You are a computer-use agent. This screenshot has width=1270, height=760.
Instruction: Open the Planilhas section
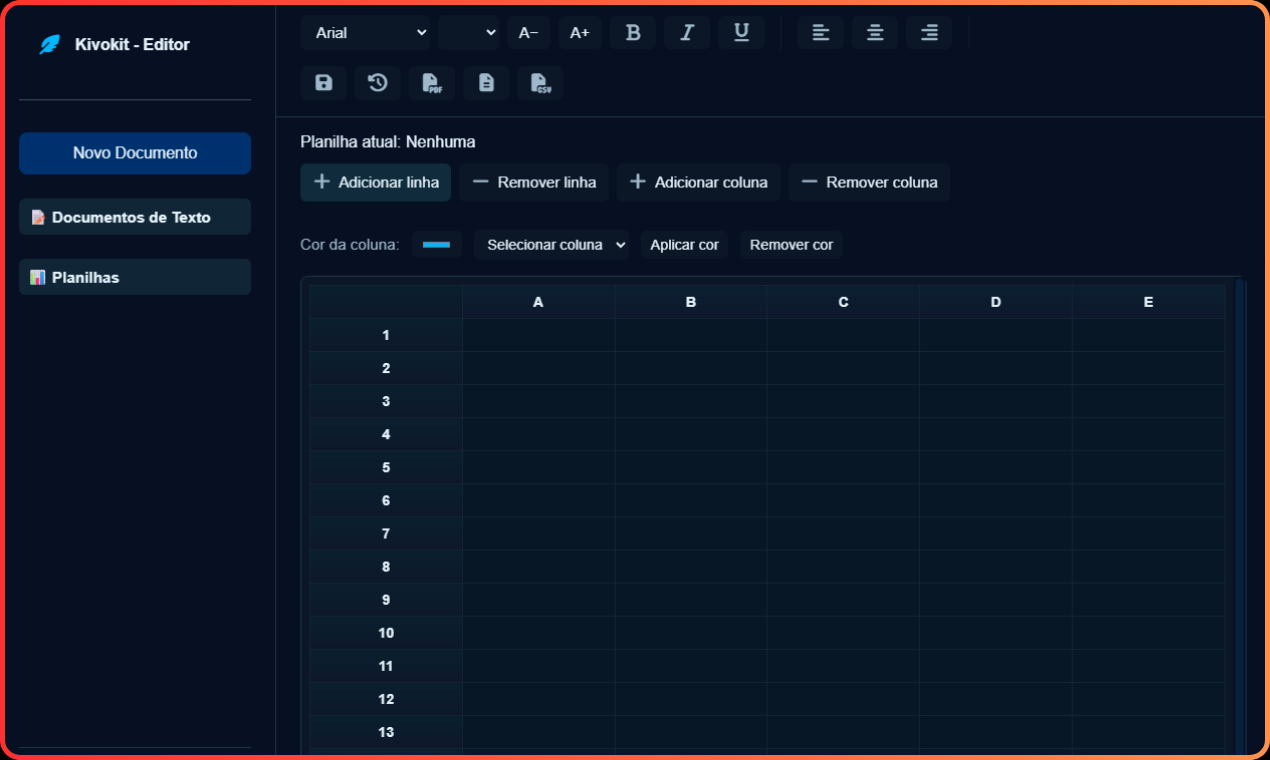coord(135,277)
